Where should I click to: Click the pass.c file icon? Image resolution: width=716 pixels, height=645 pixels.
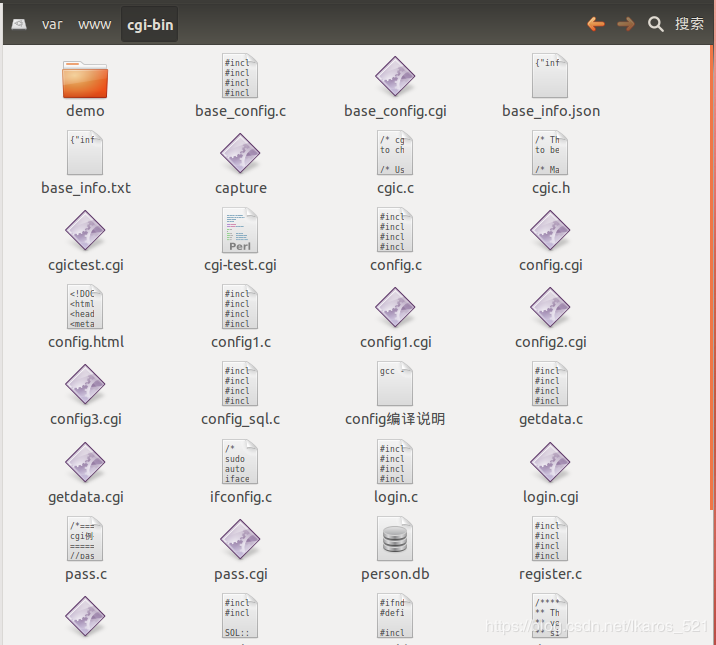[x=85, y=539]
